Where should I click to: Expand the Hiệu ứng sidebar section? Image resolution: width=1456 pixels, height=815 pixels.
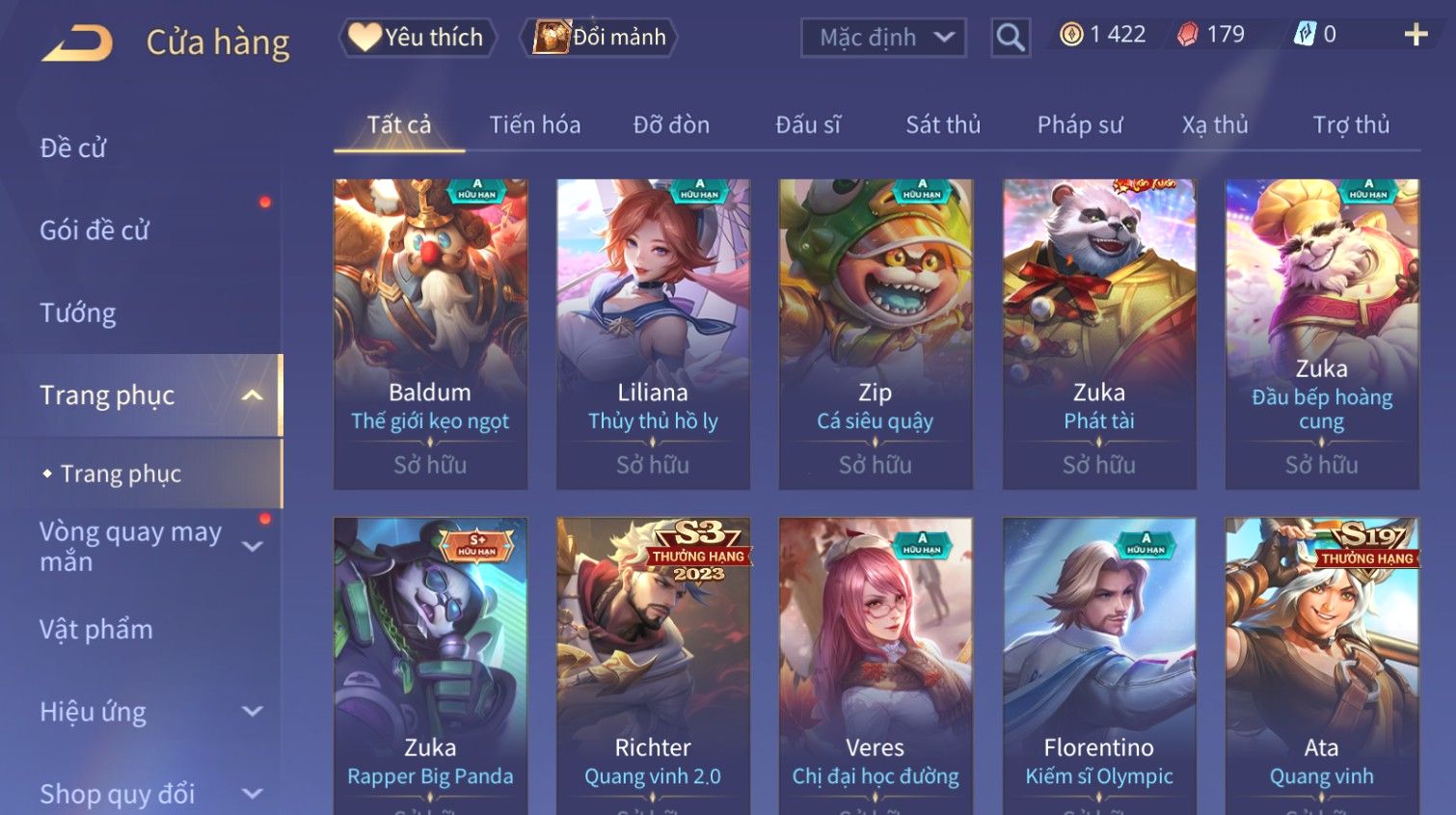[x=252, y=712]
